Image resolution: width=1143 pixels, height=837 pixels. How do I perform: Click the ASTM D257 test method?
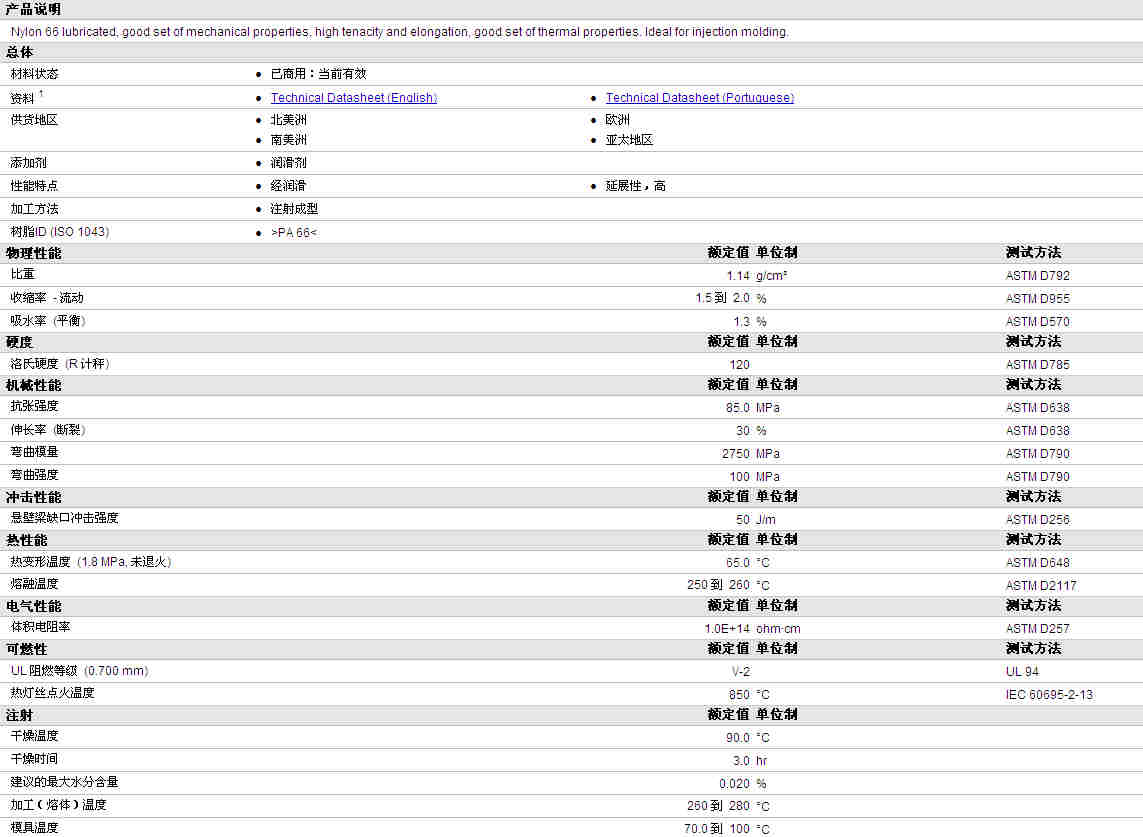click(1038, 628)
